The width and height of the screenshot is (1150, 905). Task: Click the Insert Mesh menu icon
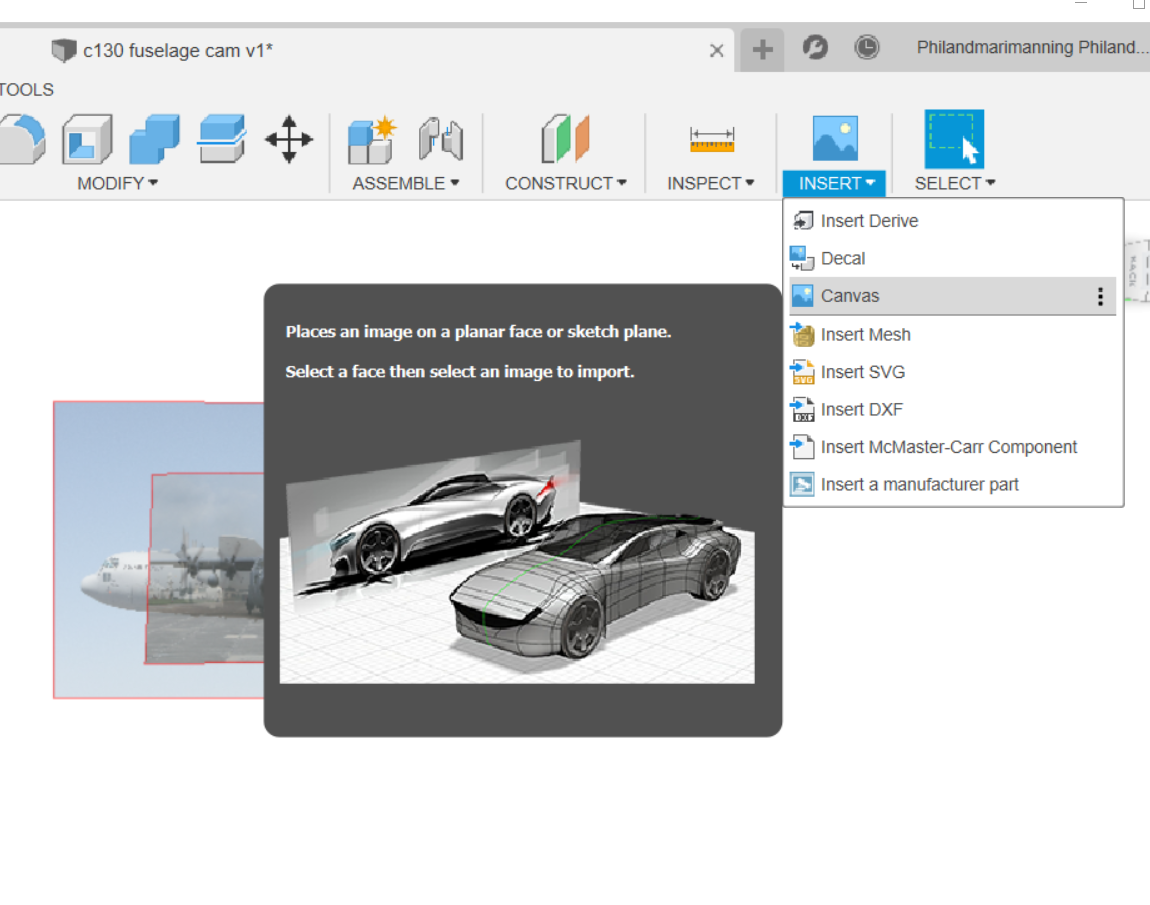point(802,334)
